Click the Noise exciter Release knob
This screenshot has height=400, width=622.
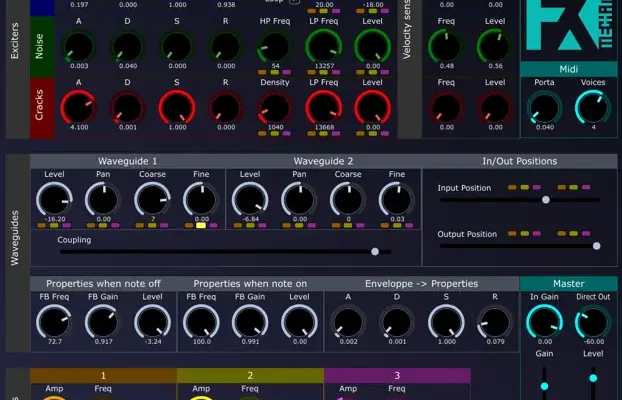click(x=225, y=46)
